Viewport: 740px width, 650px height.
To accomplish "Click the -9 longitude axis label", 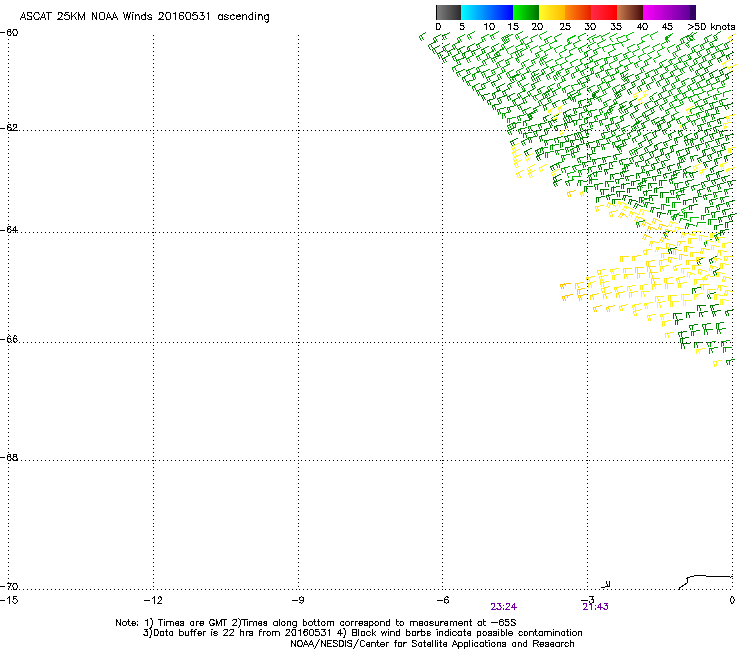I will [297, 600].
